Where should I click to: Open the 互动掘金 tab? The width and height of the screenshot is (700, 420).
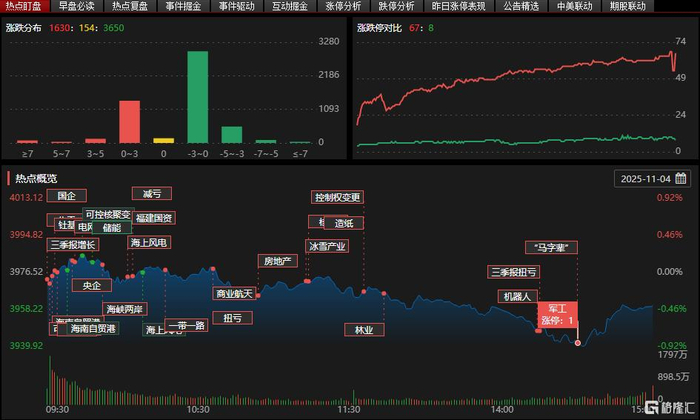290,6
